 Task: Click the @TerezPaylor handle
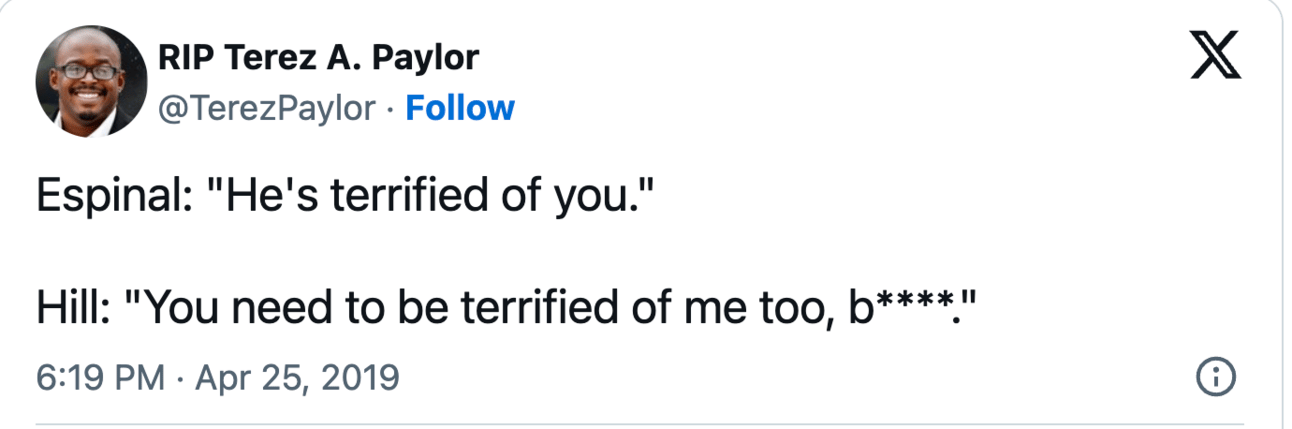tap(266, 107)
